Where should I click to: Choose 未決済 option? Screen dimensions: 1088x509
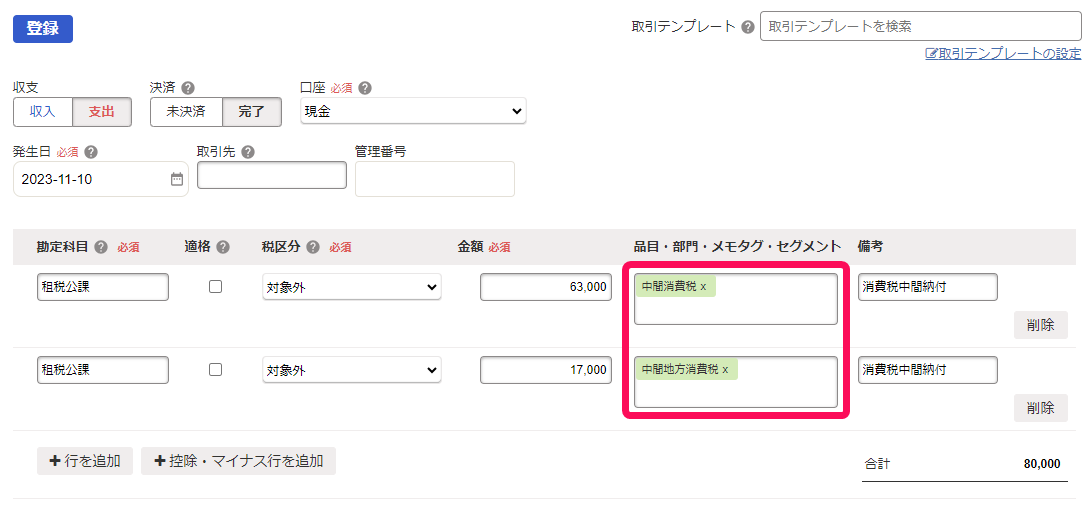186,112
